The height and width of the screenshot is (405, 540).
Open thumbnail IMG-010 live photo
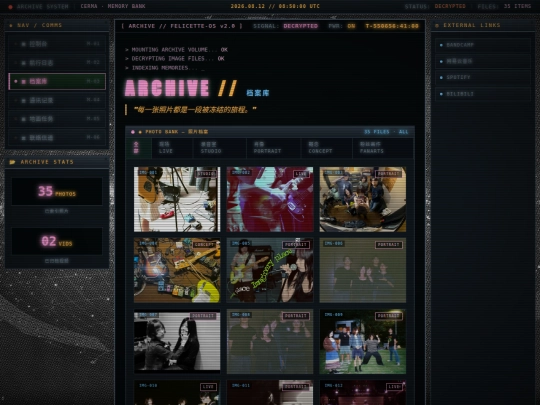click(177, 393)
